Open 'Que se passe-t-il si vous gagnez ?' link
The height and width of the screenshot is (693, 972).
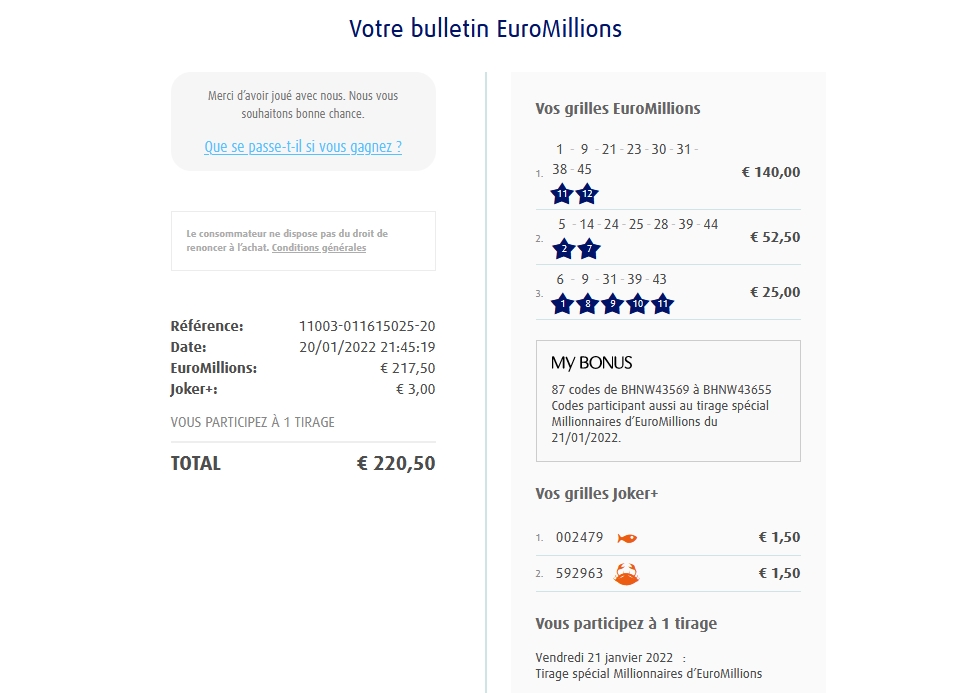[x=303, y=147]
